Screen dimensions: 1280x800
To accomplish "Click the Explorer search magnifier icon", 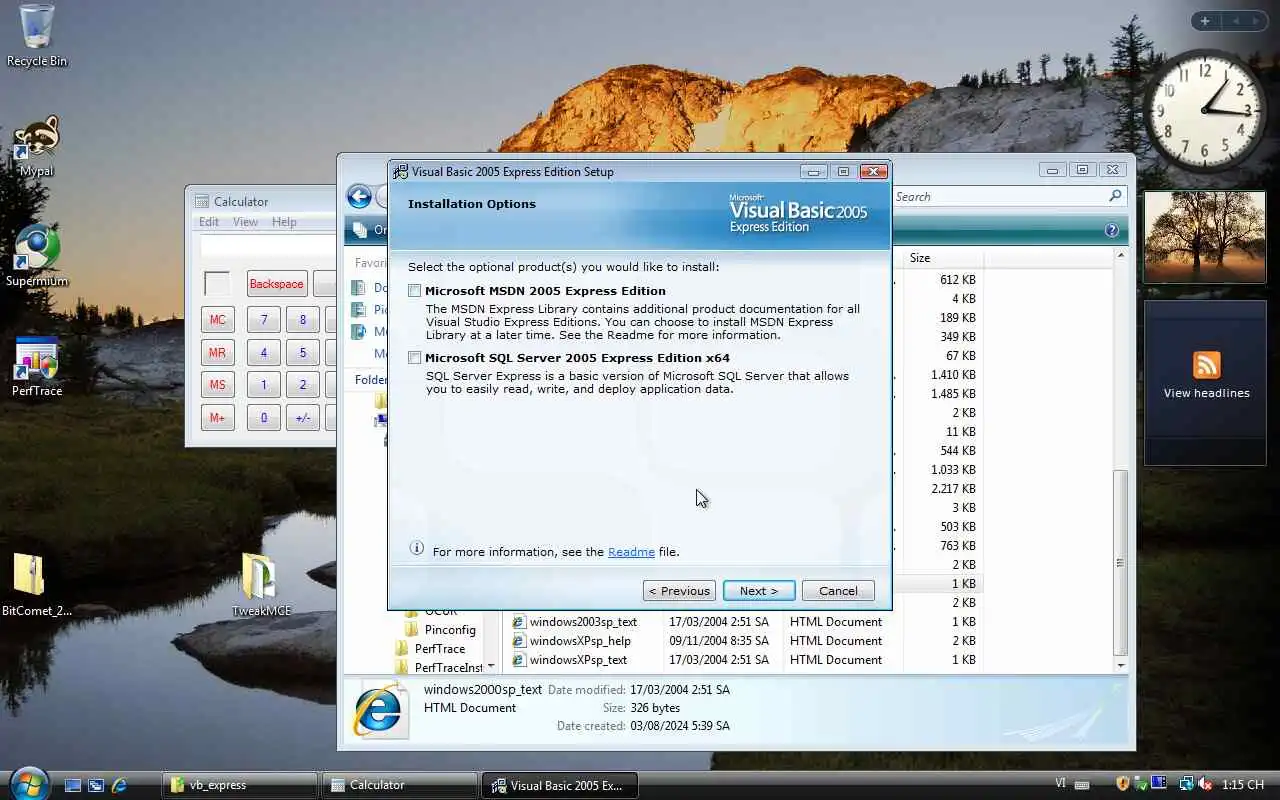I will pyautogui.click(x=1115, y=197).
